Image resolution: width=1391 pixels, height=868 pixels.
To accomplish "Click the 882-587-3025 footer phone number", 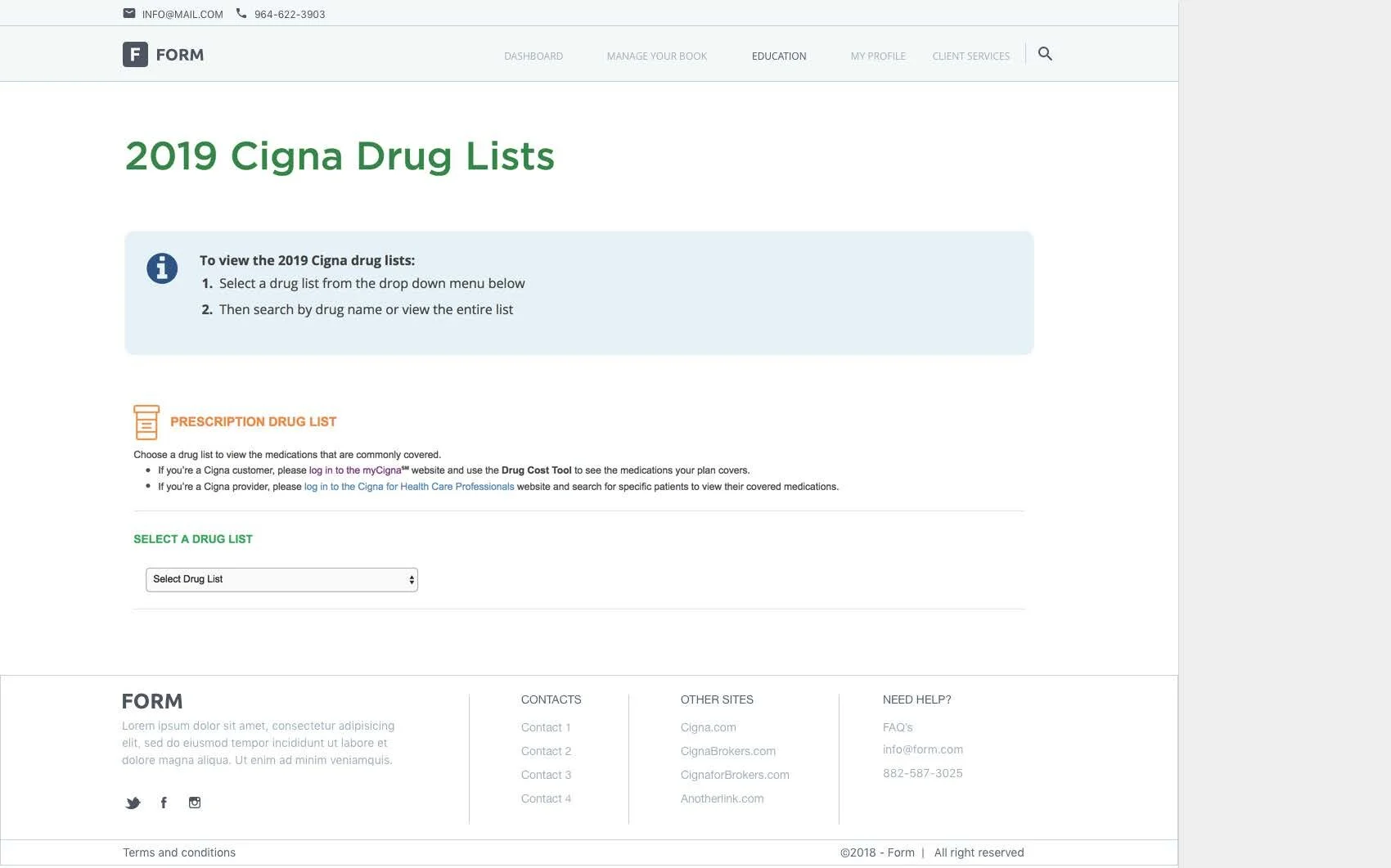I will [x=923, y=773].
